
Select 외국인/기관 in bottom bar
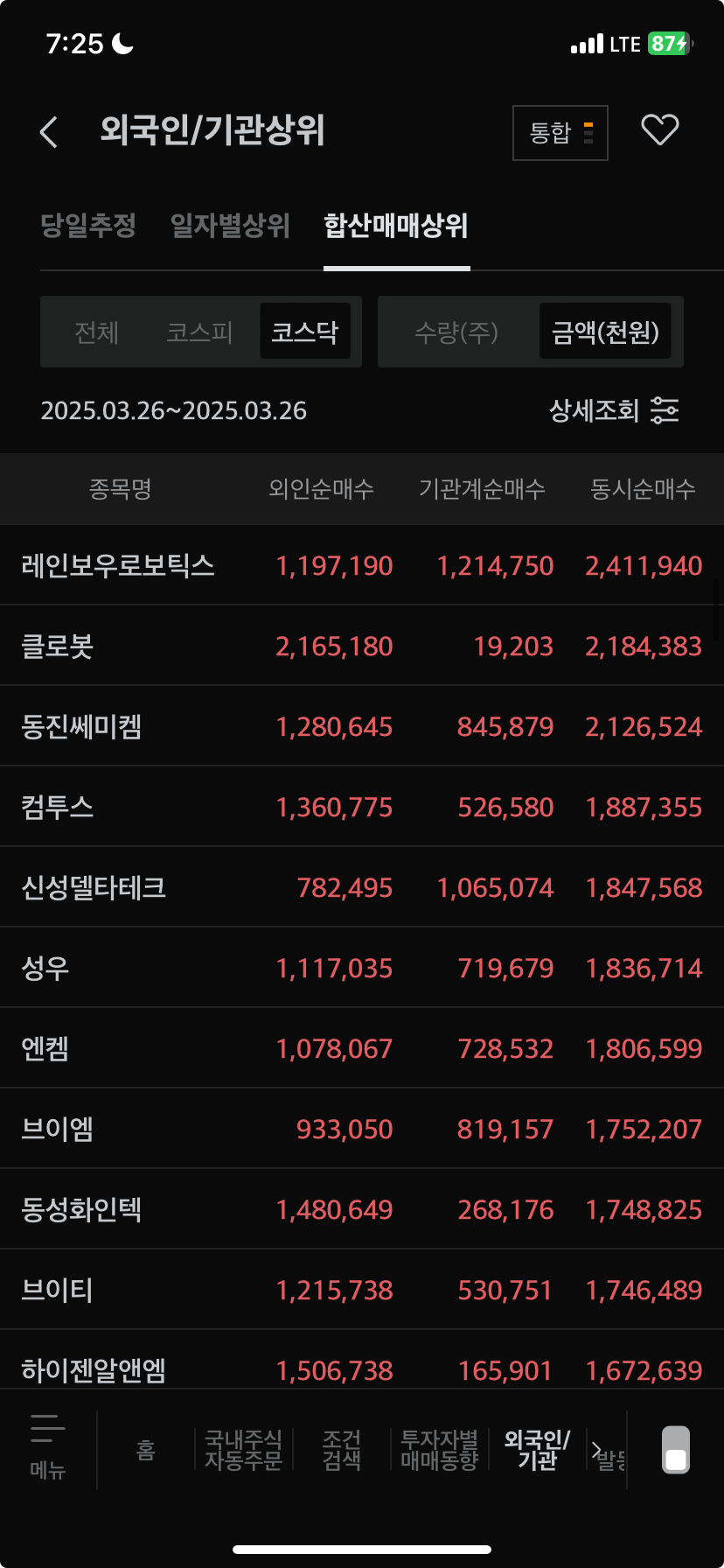pos(537,1449)
